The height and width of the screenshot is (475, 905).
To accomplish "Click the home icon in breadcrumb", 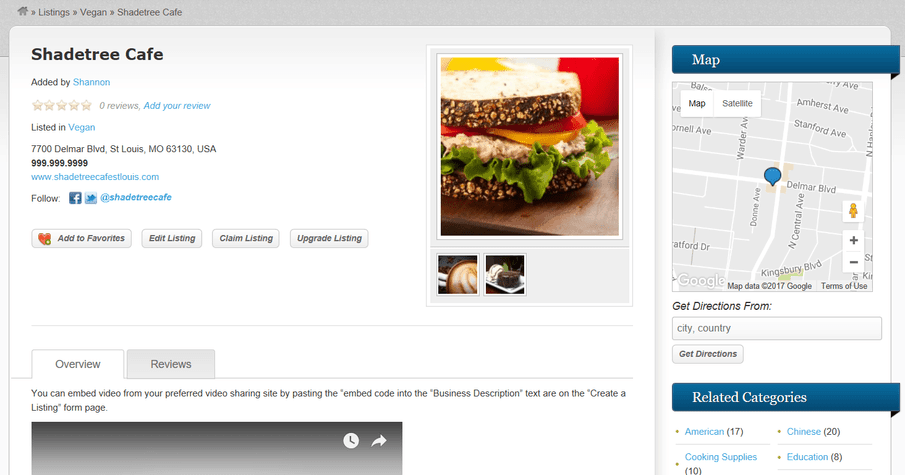I will pyautogui.click(x=23, y=11).
